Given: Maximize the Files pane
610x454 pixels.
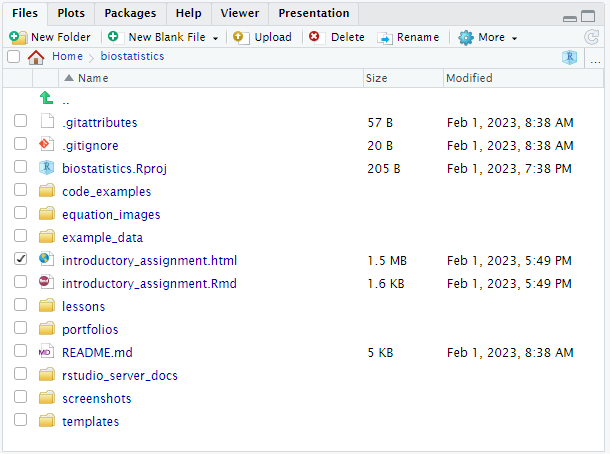Looking at the screenshot, I should pyautogui.click(x=588, y=16).
